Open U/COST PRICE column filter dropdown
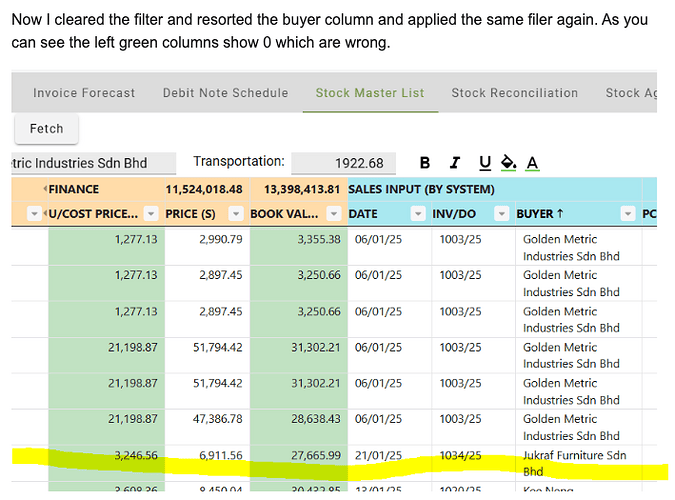675x500 pixels. pos(151,214)
